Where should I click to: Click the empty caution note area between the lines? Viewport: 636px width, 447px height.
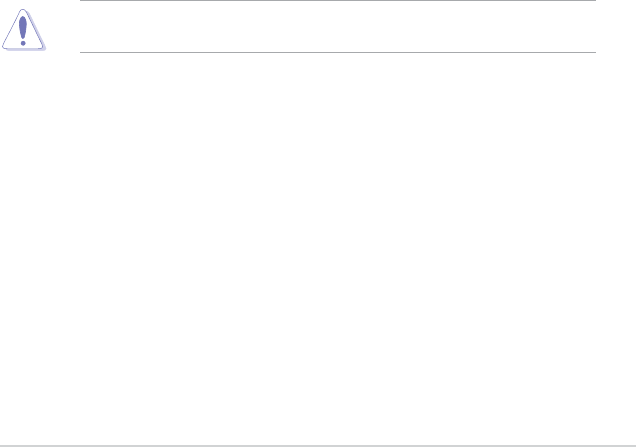(x=337, y=27)
